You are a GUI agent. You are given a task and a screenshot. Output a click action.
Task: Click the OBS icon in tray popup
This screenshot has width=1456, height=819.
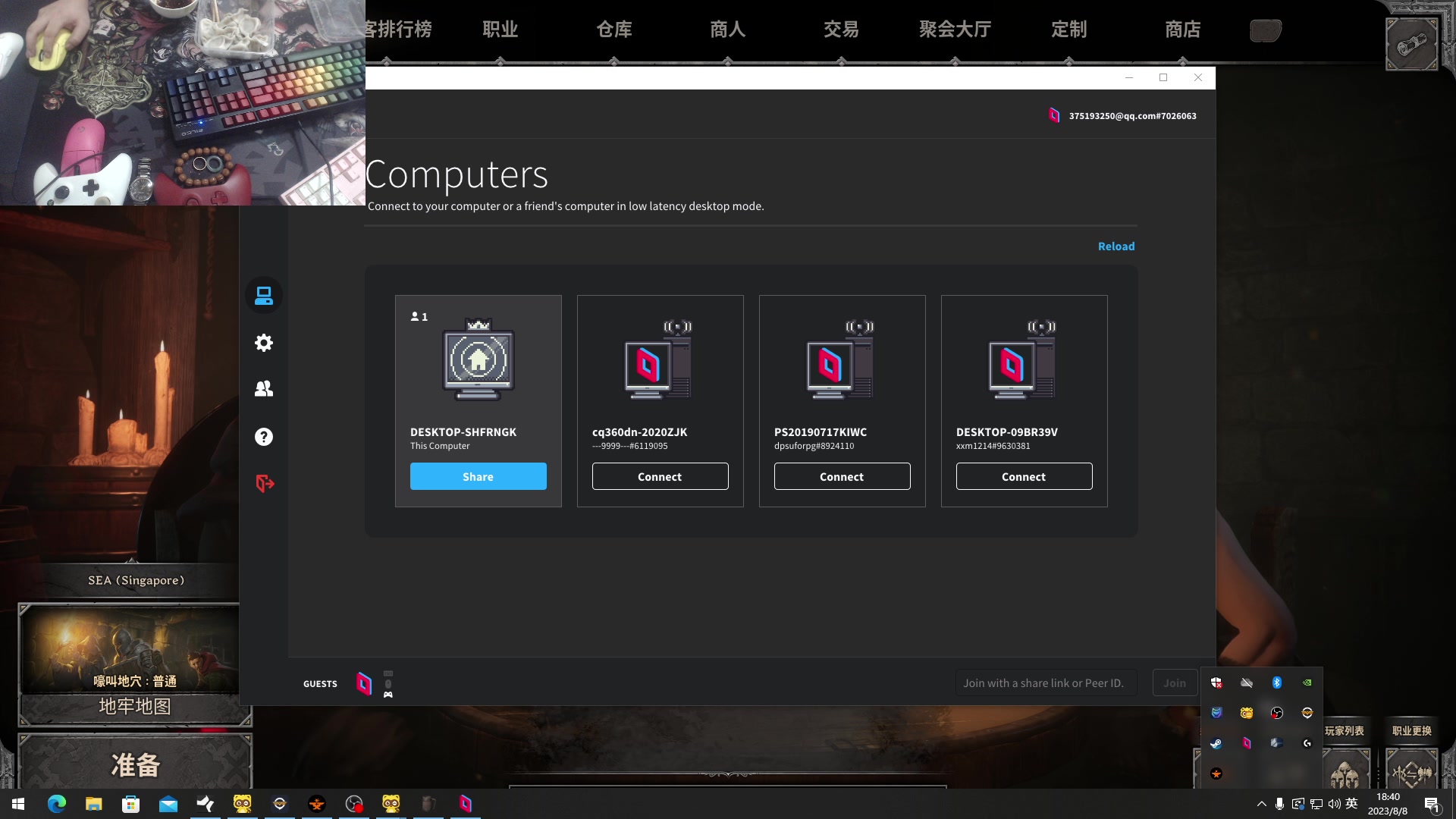1277,713
